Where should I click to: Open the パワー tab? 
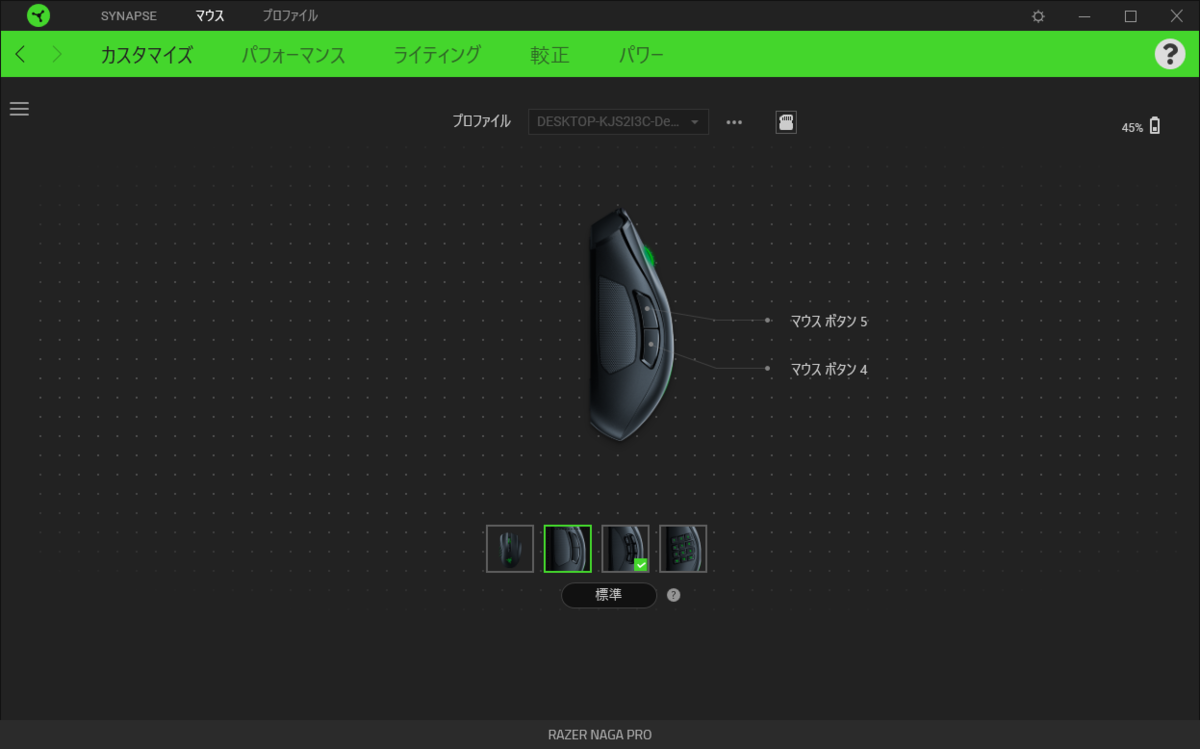coord(641,55)
